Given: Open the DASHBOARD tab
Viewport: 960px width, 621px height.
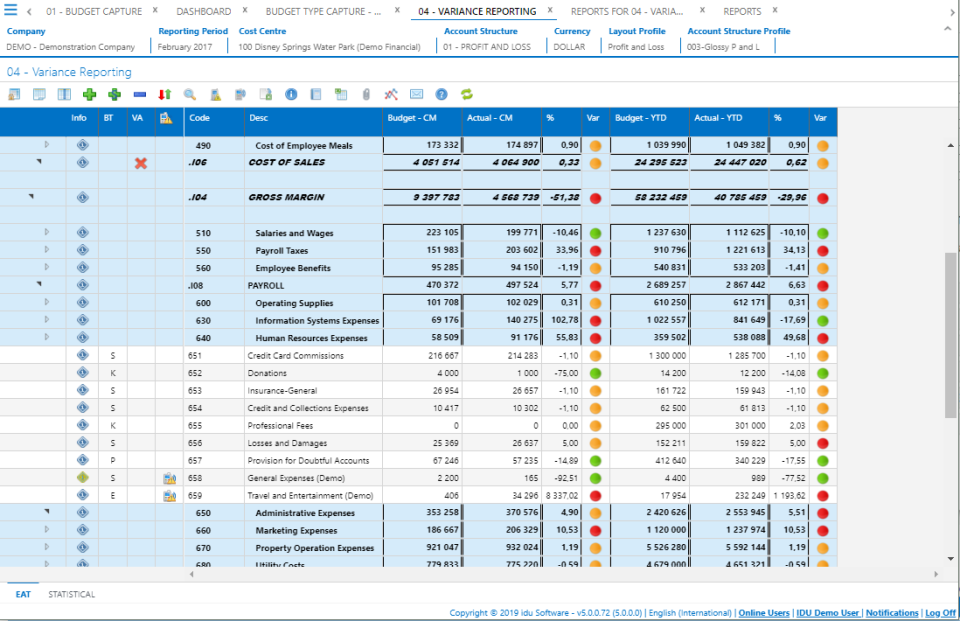Looking at the screenshot, I should point(203,11).
